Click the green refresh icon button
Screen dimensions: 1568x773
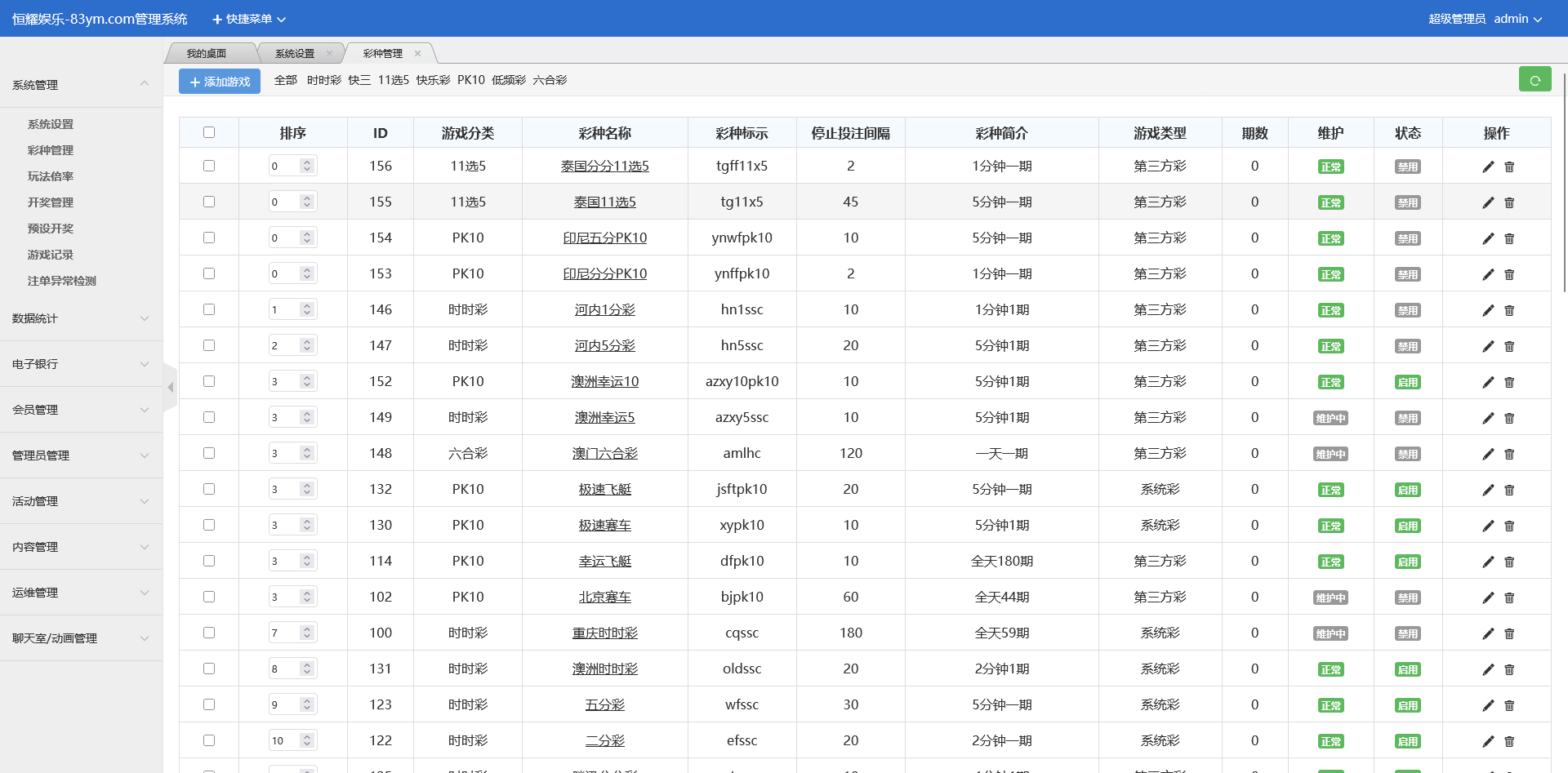point(1535,80)
